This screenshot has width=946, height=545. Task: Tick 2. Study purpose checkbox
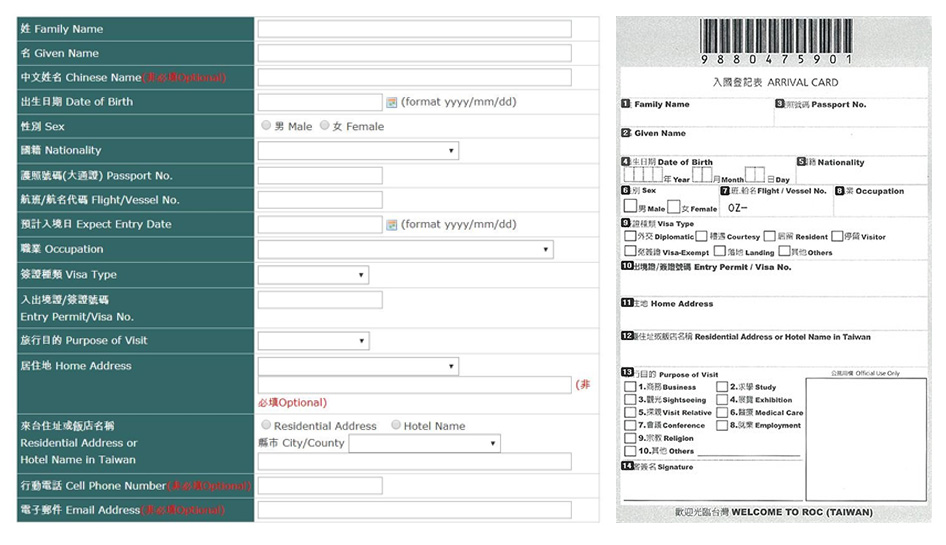722,387
